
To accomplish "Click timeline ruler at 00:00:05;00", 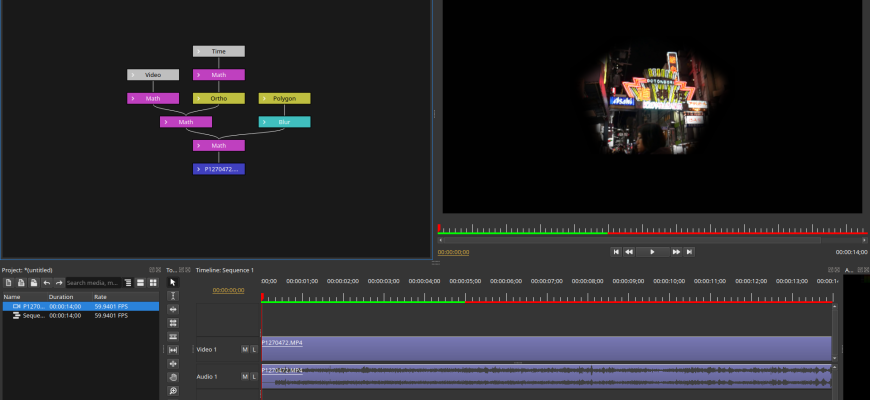I will click(465, 281).
